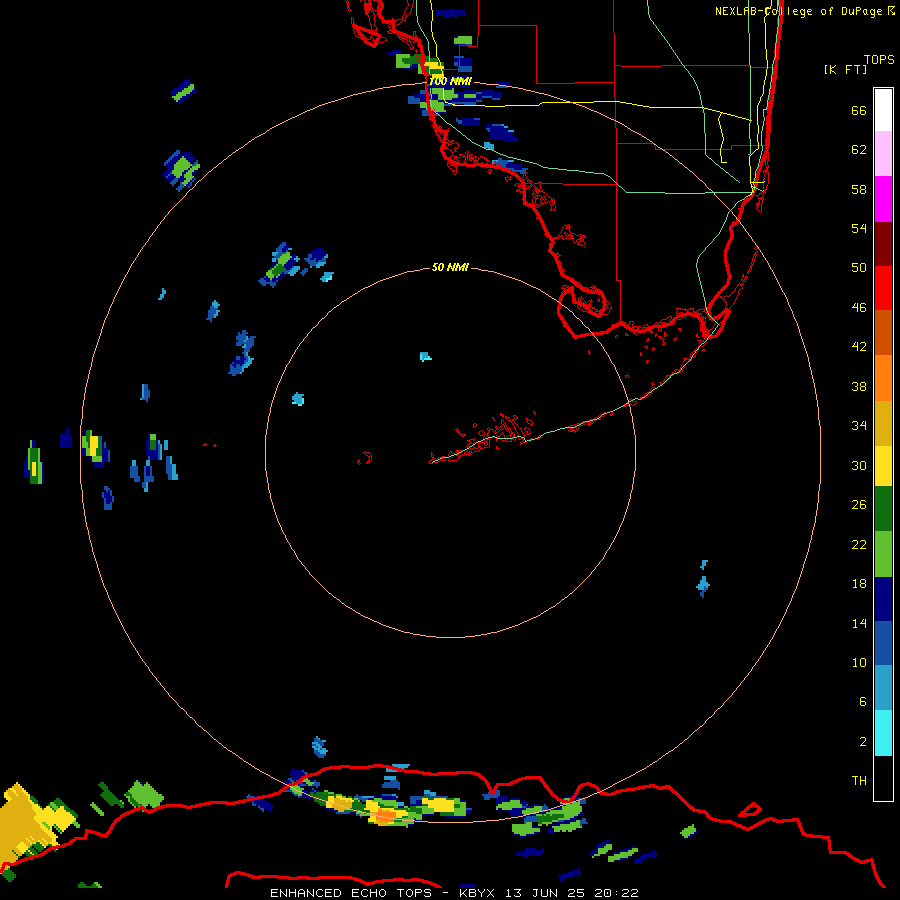Image resolution: width=900 pixels, height=900 pixels.
Task: Select the 62 legend value
Action: tap(859, 149)
